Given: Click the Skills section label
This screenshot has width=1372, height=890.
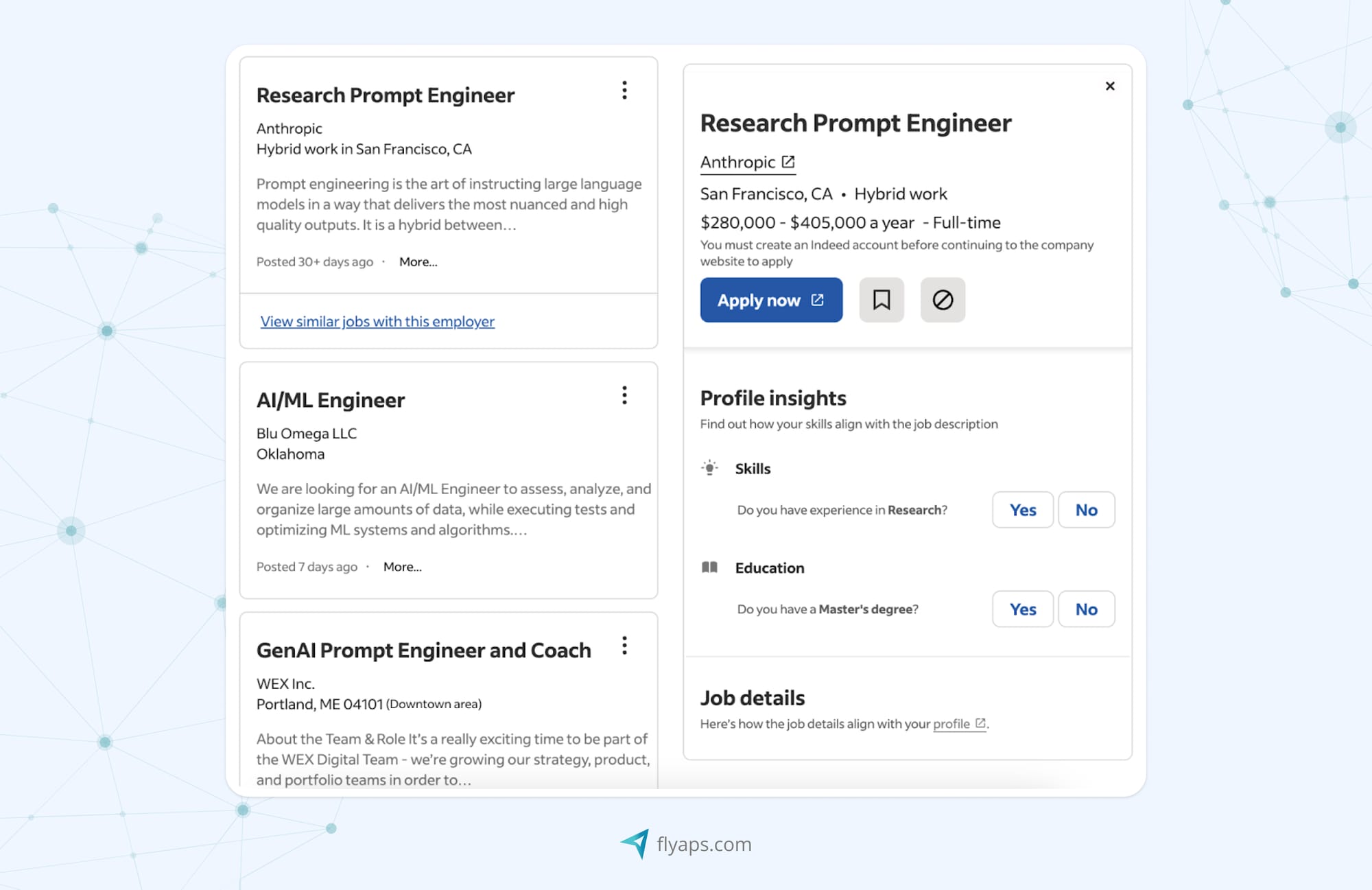Looking at the screenshot, I should point(753,469).
